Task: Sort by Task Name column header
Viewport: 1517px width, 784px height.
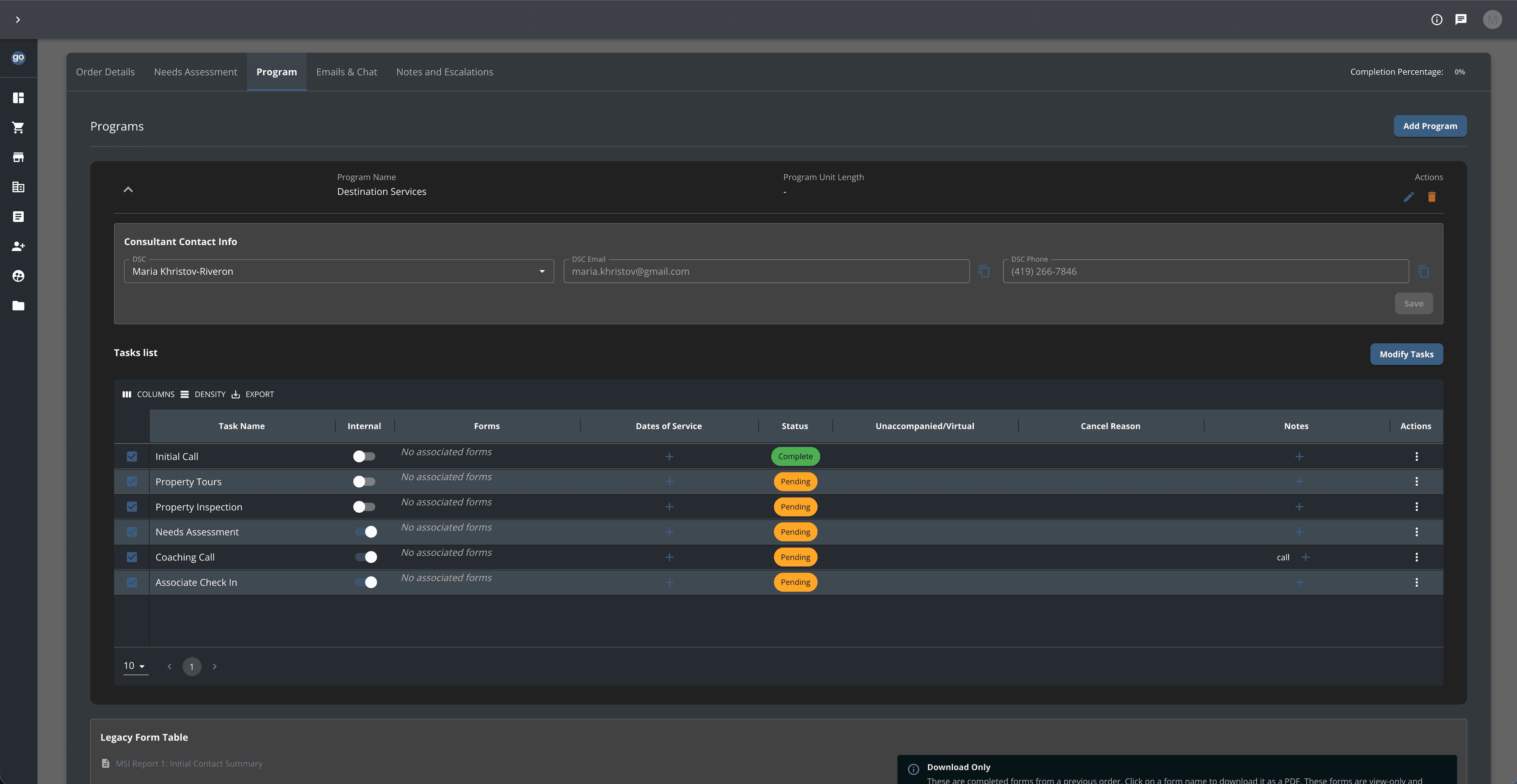Action: 241,426
